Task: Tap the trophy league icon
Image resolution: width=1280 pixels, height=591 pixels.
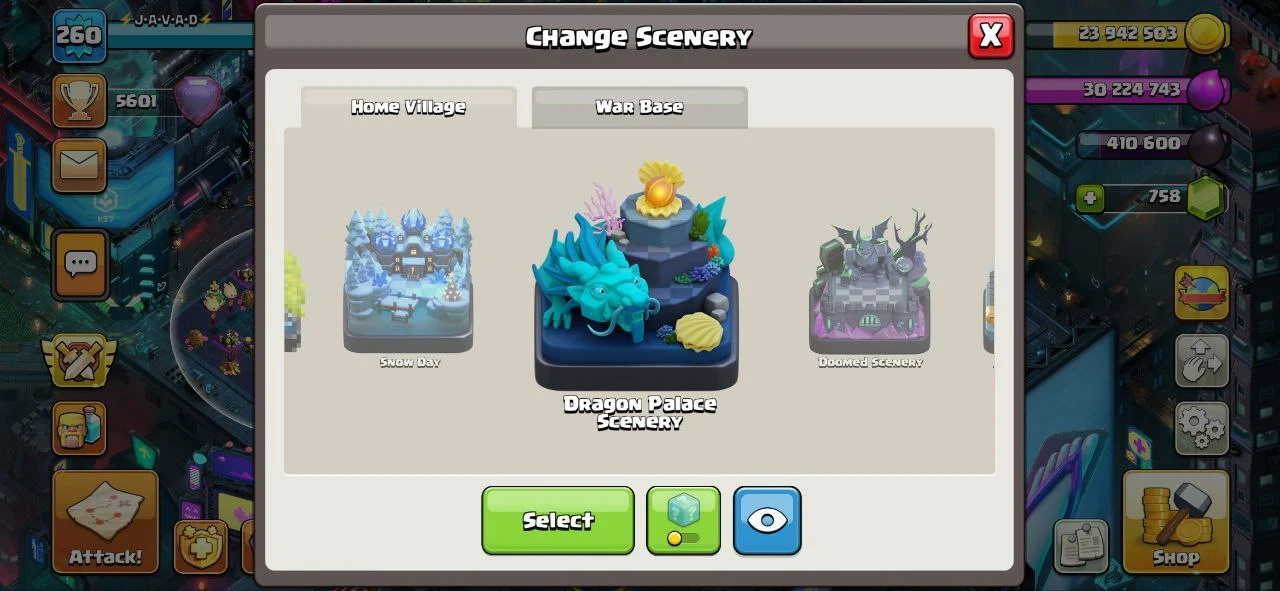Action: [x=79, y=100]
